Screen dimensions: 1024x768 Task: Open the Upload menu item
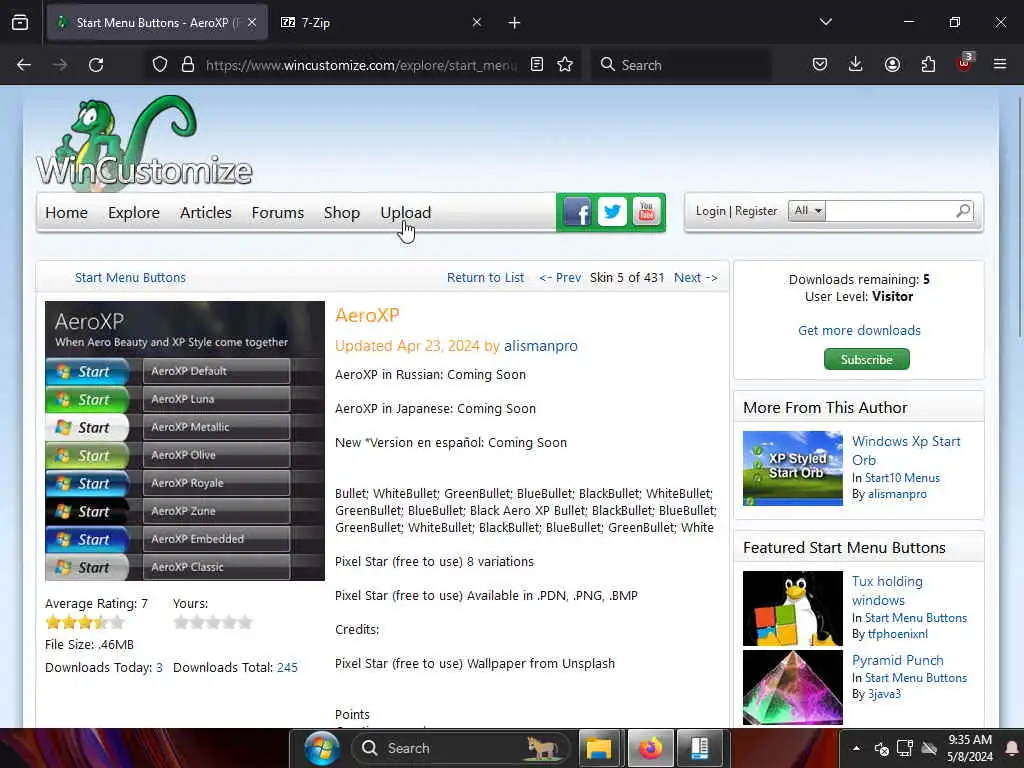click(x=406, y=213)
